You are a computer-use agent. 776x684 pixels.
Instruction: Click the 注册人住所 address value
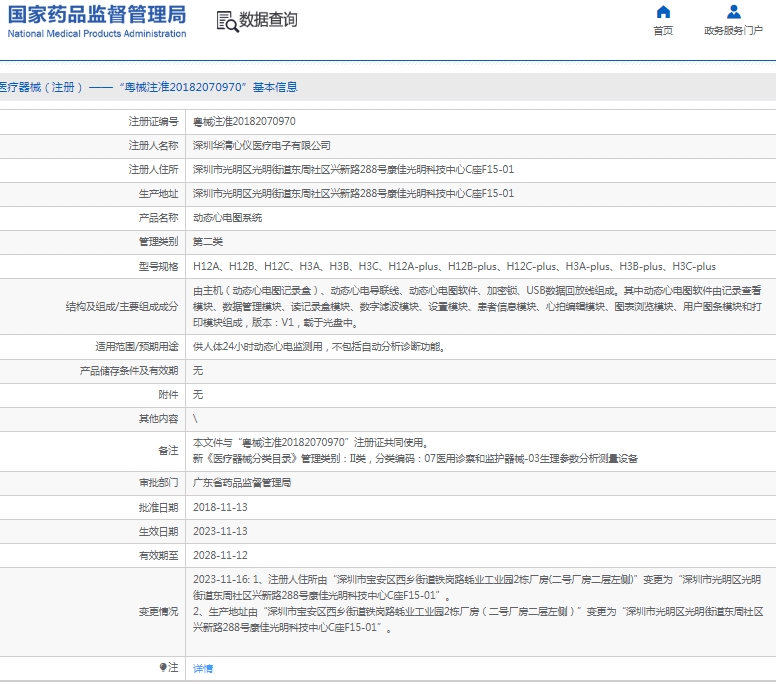click(353, 169)
